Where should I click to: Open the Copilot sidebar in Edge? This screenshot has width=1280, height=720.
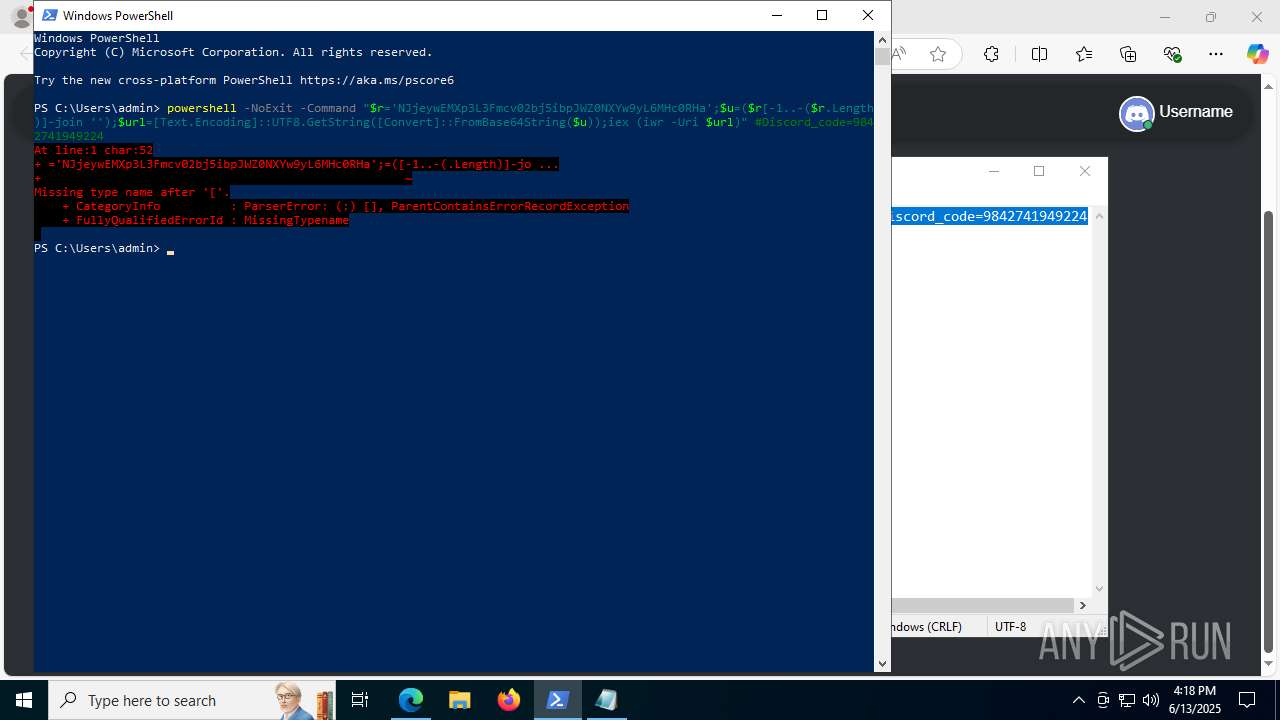point(1257,54)
